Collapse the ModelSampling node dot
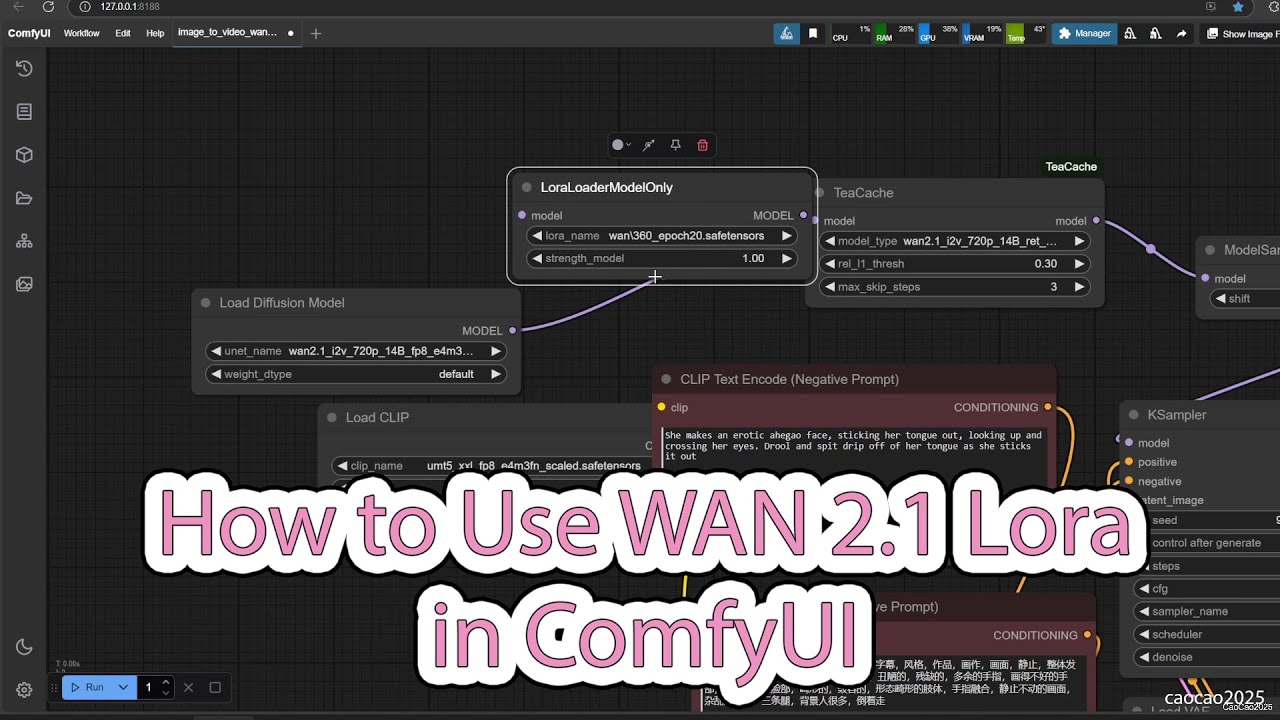This screenshot has width=1280, height=720. [x=1211, y=250]
